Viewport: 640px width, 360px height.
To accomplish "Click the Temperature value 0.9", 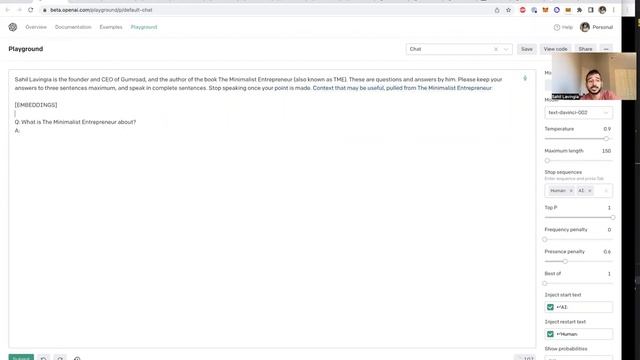I will coord(607,129).
